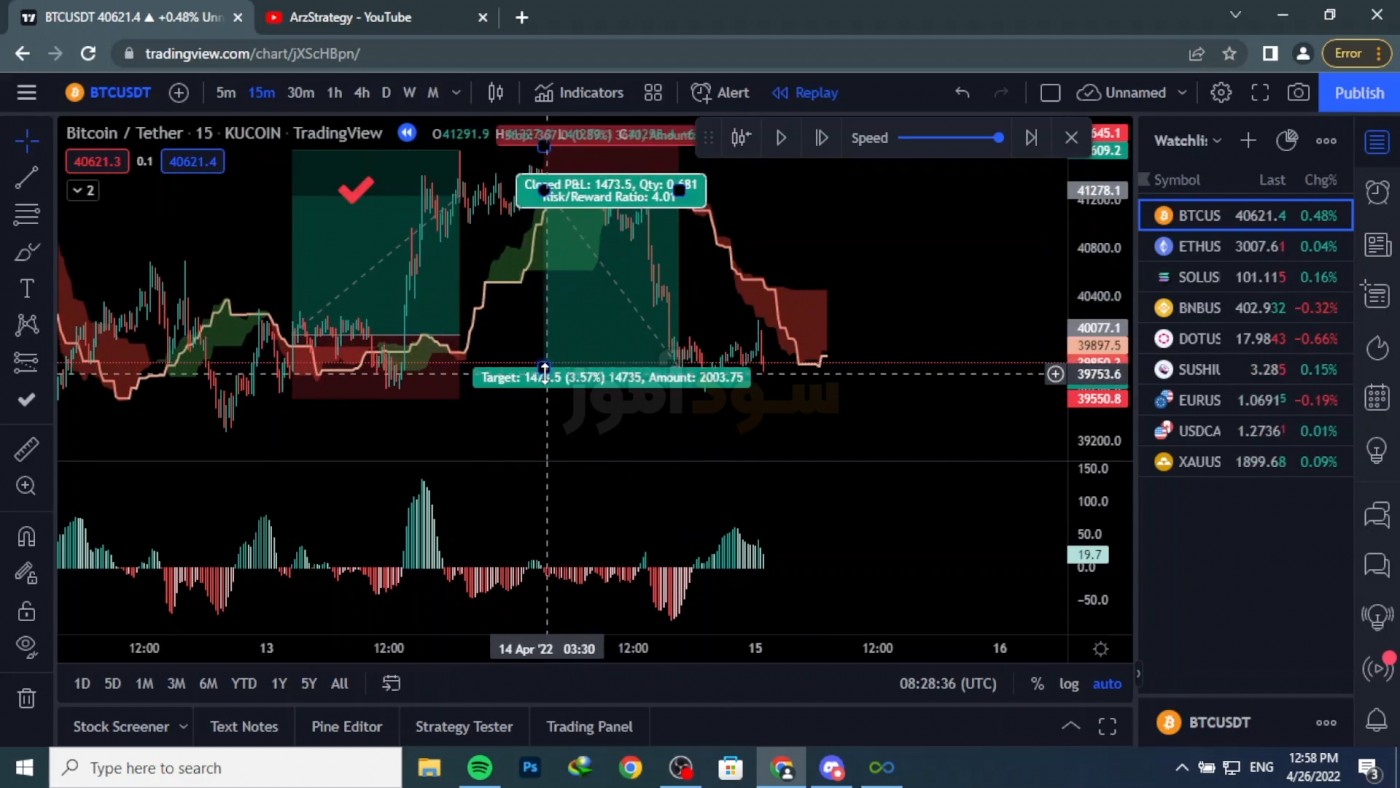Adjust the replay Speed slider
Image resolution: width=1400 pixels, height=788 pixels.
[951, 138]
